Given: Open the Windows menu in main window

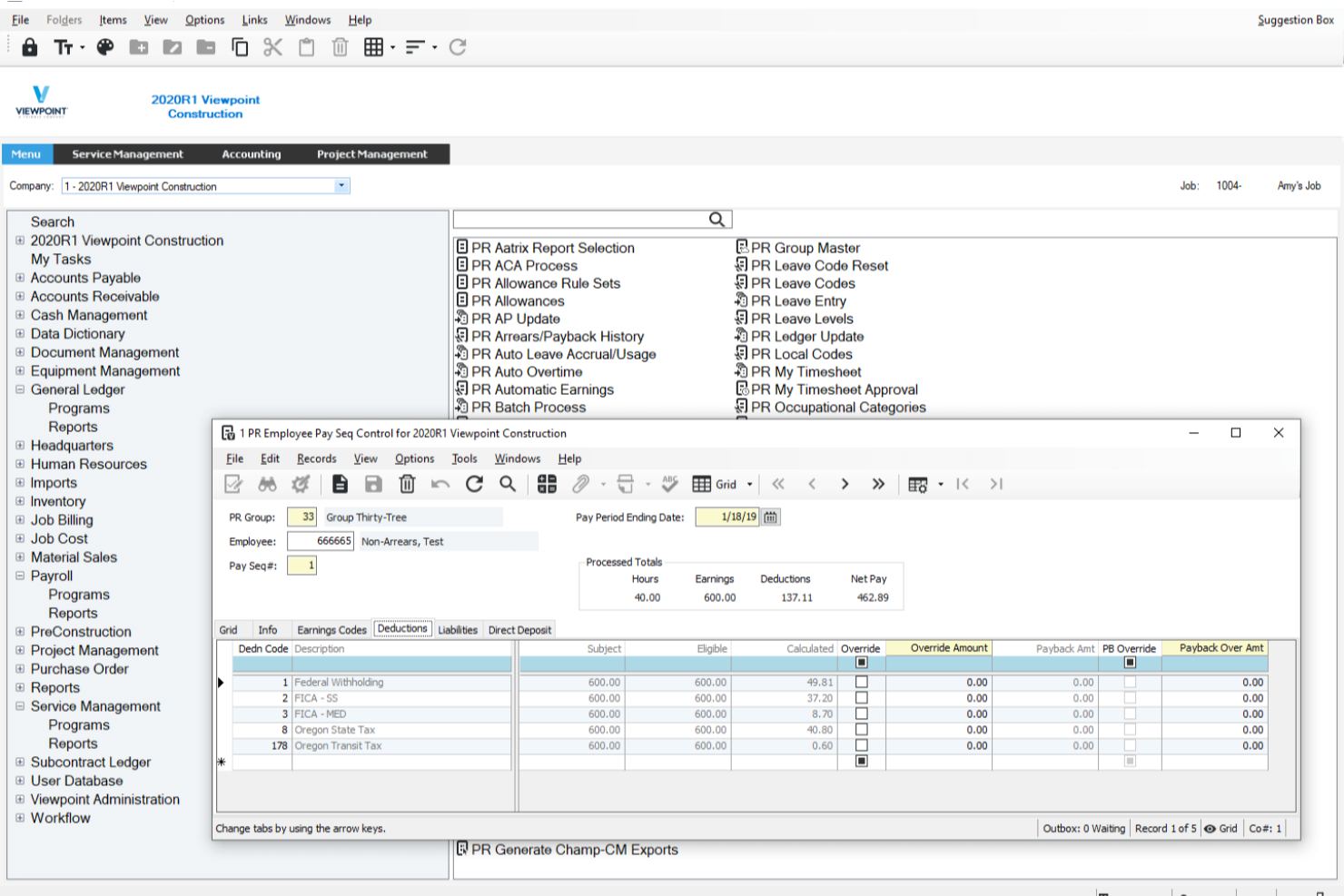Looking at the screenshot, I should [308, 20].
